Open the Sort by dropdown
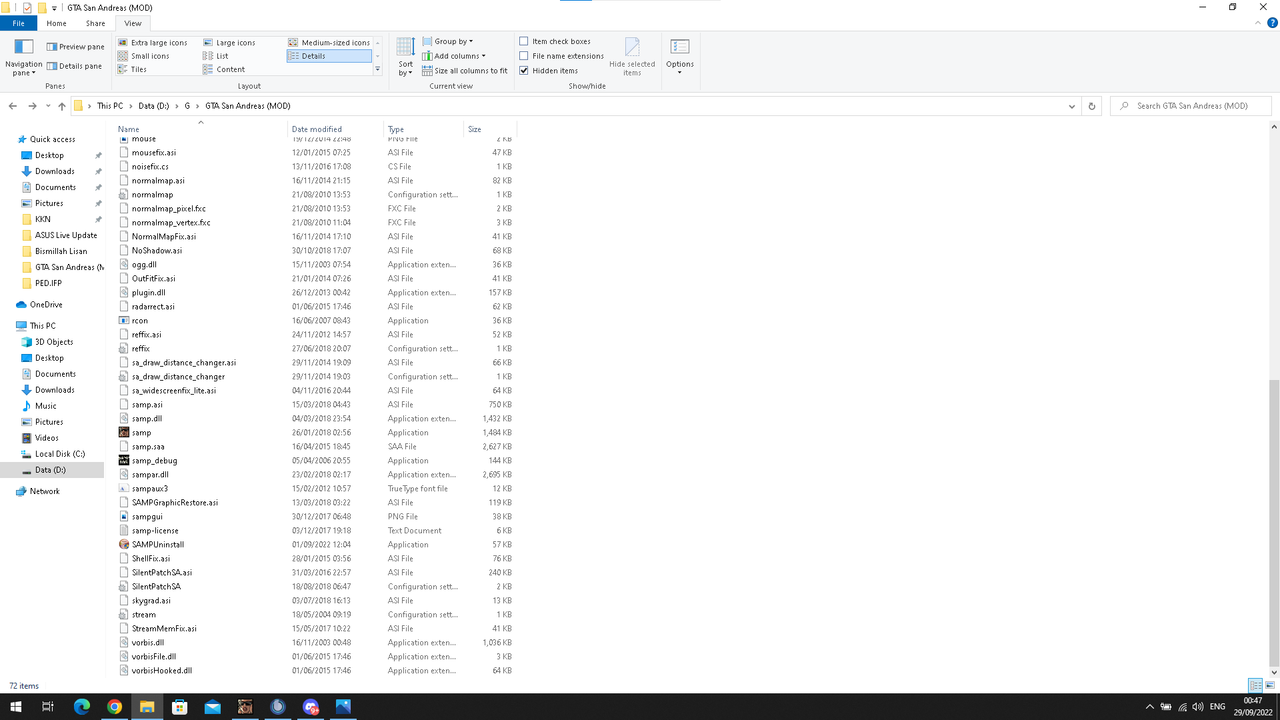This screenshot has width=1280, height=720. point(405,58)
